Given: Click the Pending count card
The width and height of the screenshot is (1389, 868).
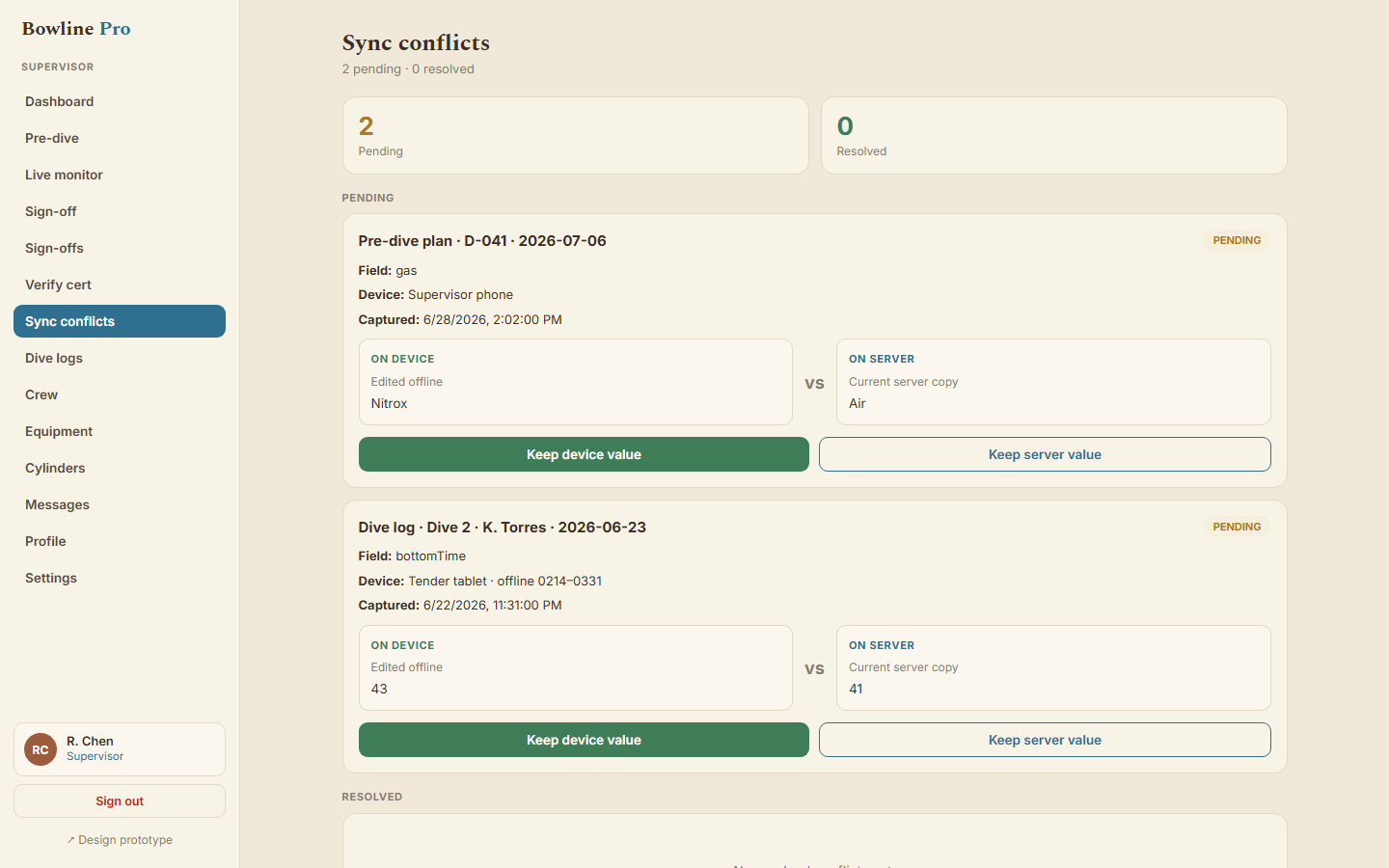Looking at the screenshot, I should coord(576,136).
